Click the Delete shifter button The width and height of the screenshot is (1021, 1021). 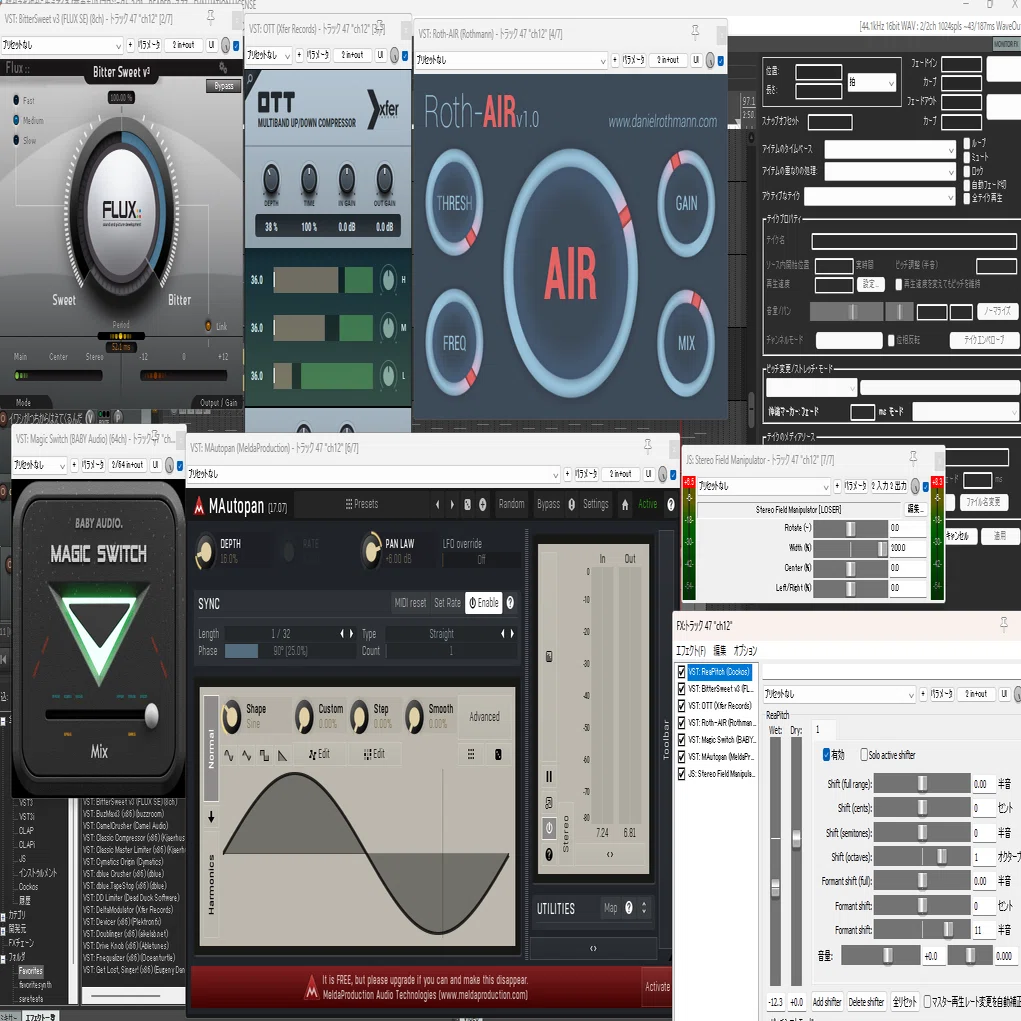pos(866,1001)
